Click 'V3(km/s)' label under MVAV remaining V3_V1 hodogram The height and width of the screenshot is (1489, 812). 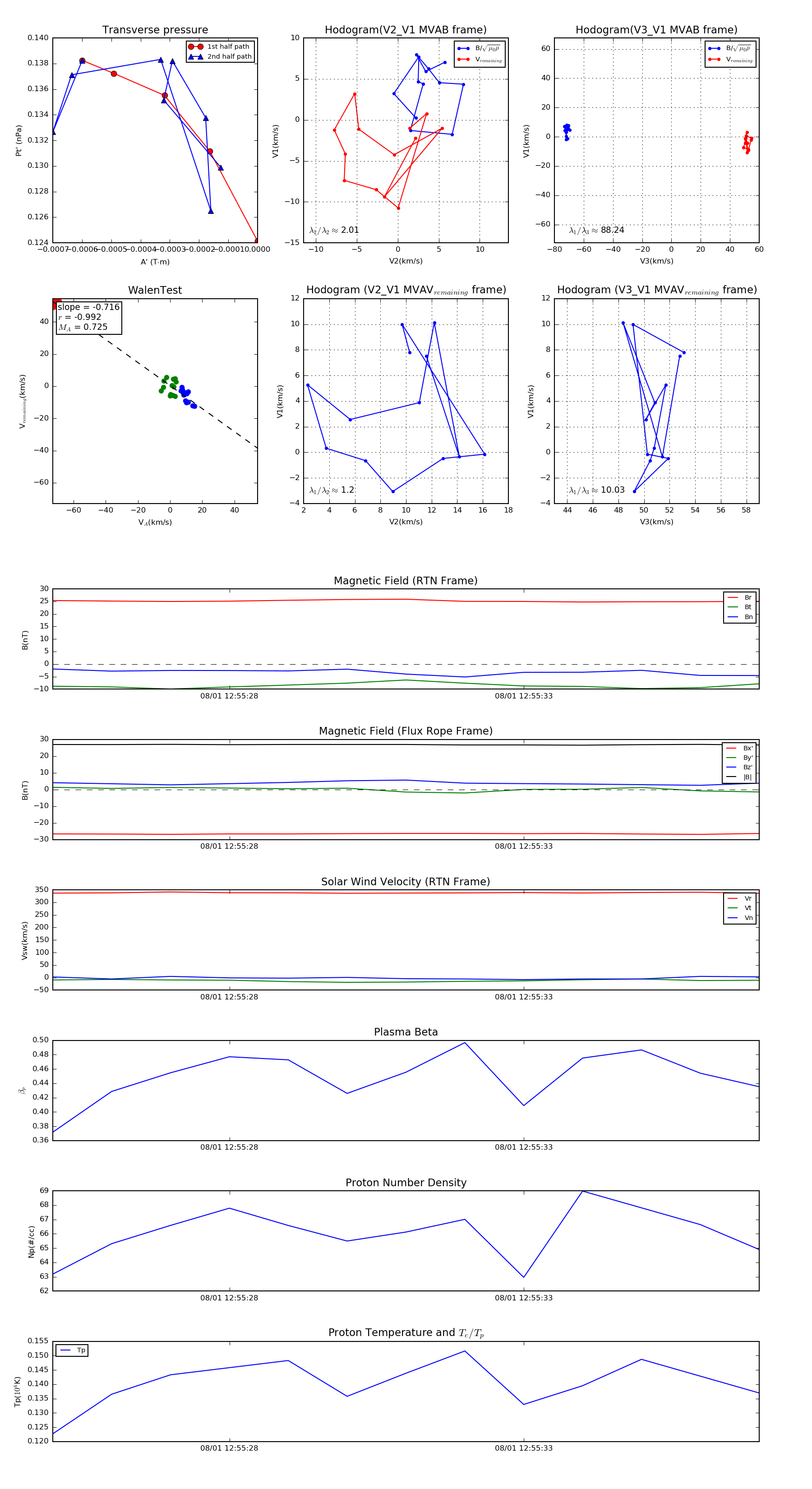(656, 522)
